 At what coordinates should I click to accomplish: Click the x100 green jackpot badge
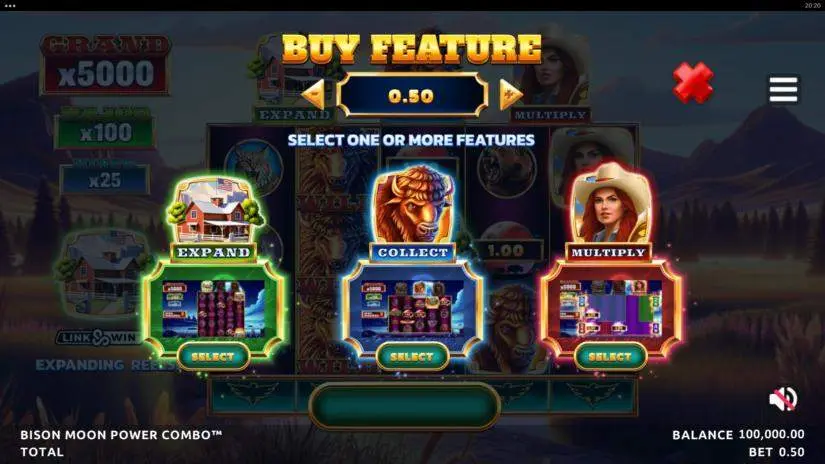[x=105, y=129]
